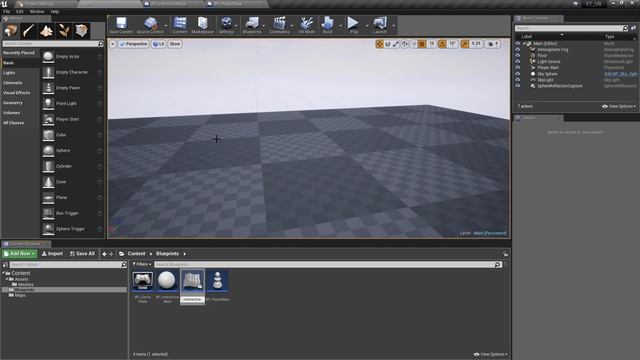Open the Content browser toolbar icon
640x360 pixels.
(180, 23)
